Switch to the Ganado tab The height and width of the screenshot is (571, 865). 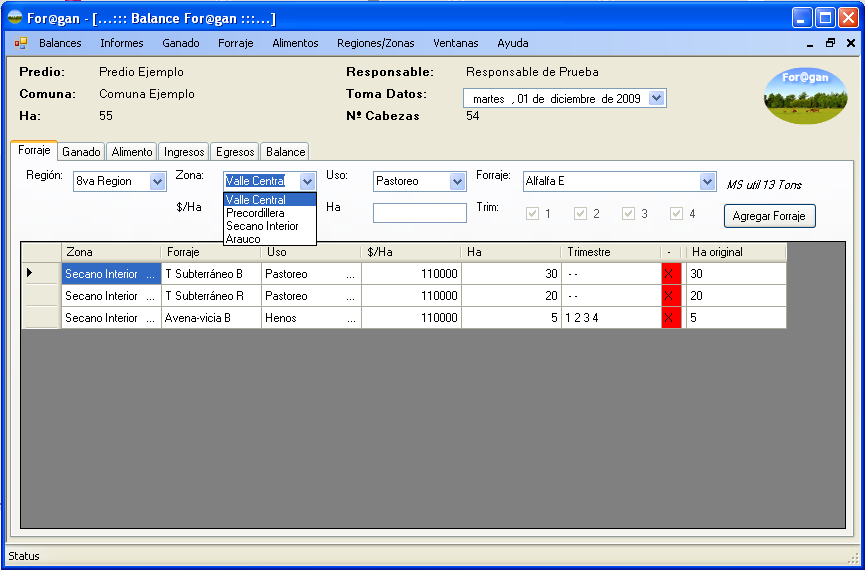click(81, 152)
